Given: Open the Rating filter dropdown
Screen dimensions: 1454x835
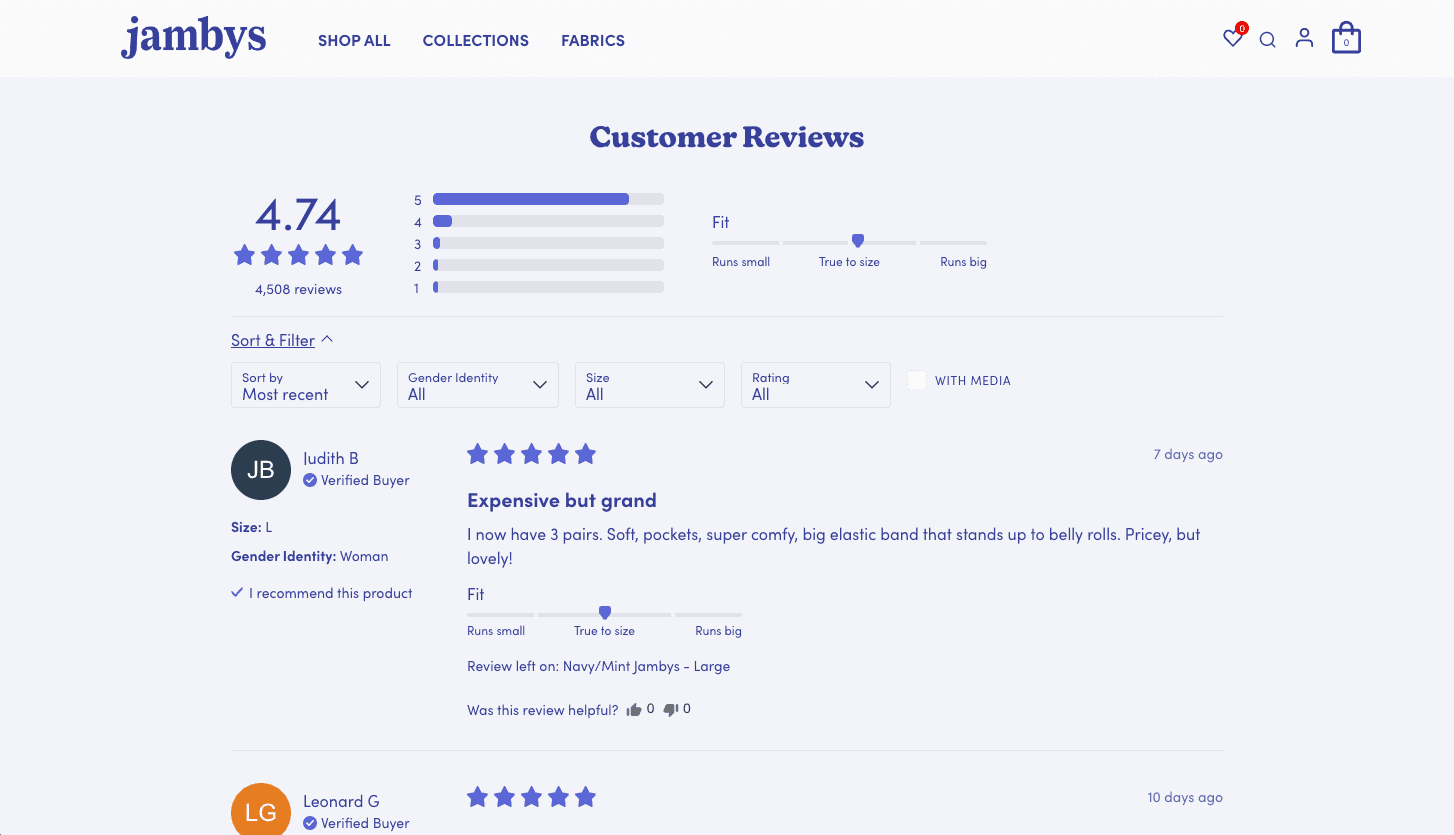Looking at the screenshot, I should pos(816,385).
